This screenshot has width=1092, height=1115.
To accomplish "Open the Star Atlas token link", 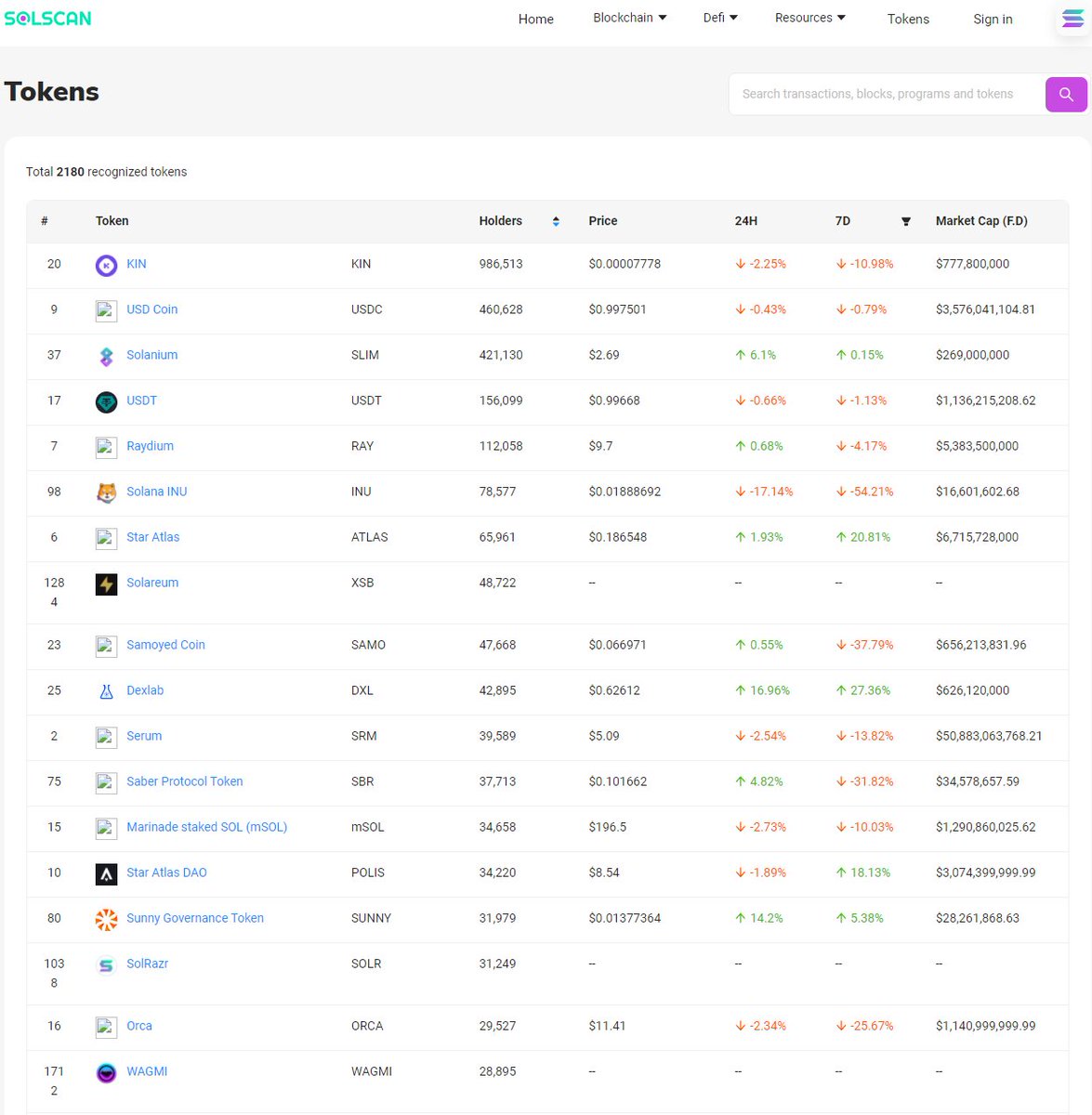I will [152, 537].
